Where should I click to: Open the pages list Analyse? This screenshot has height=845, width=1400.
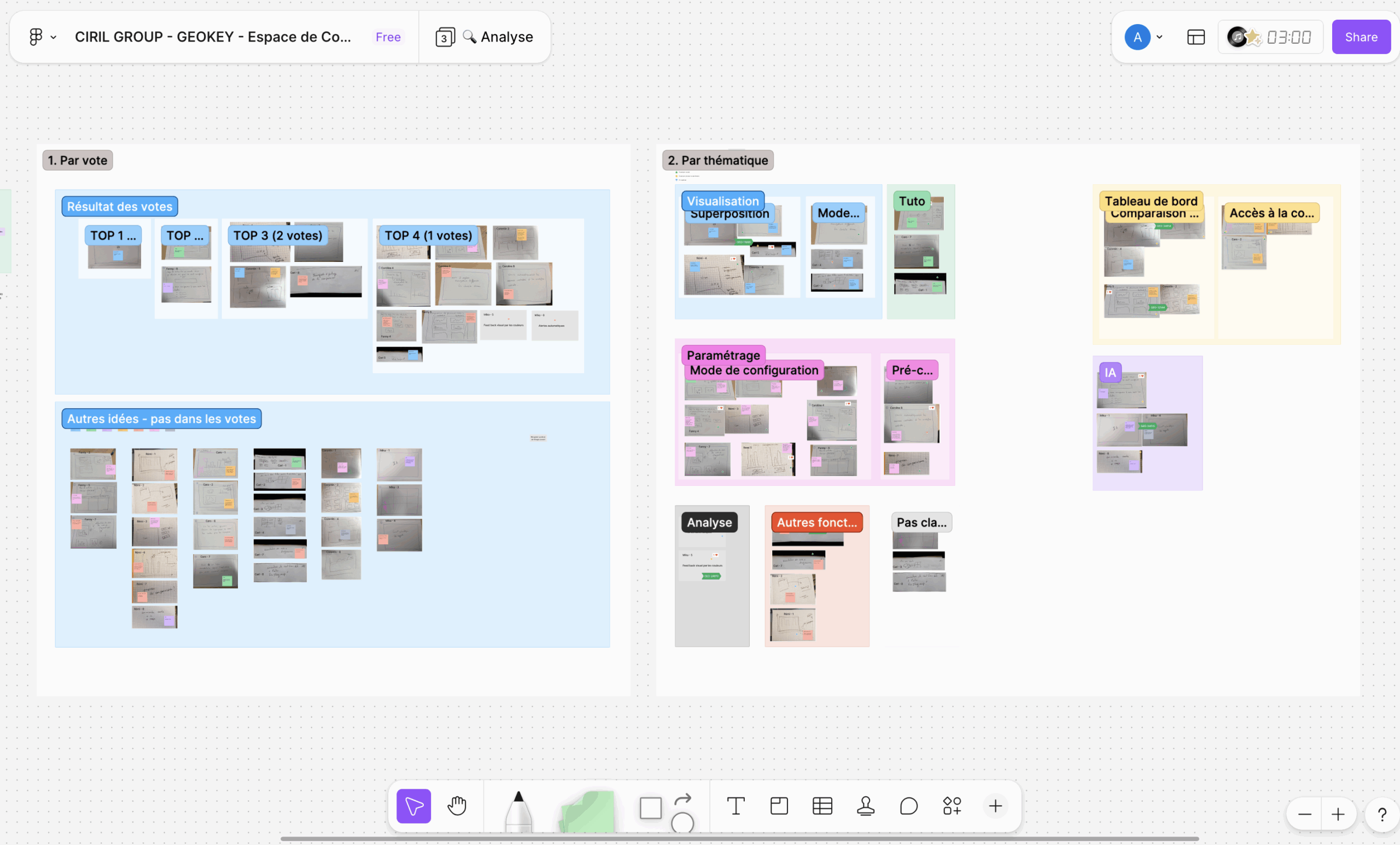click(485, 37)
